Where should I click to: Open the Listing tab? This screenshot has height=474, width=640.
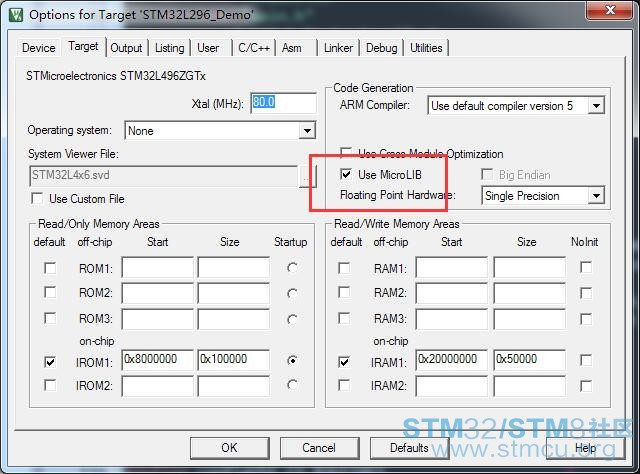(x=169, y=48)
